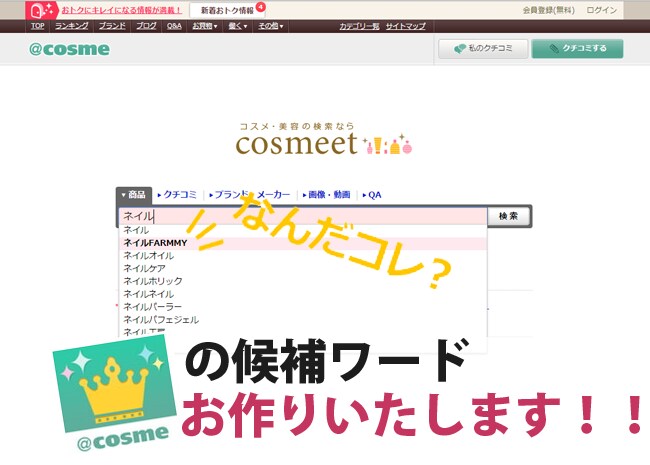The width and height of the screenshot is (650, 465).
Task: Expand the 働く dropdown menu
Action: pyautogui.click(x=238, y=26)
